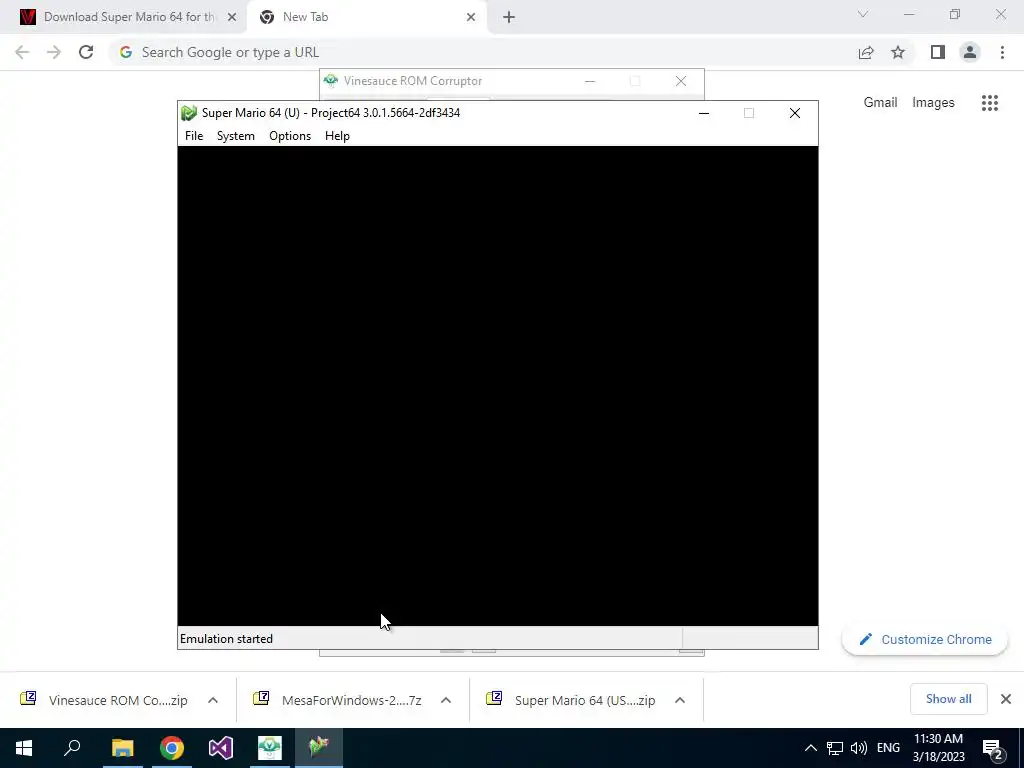Close the Project64 window
Image resolution: width=1024 pixels, height=768 pixels.
[795, 113]
